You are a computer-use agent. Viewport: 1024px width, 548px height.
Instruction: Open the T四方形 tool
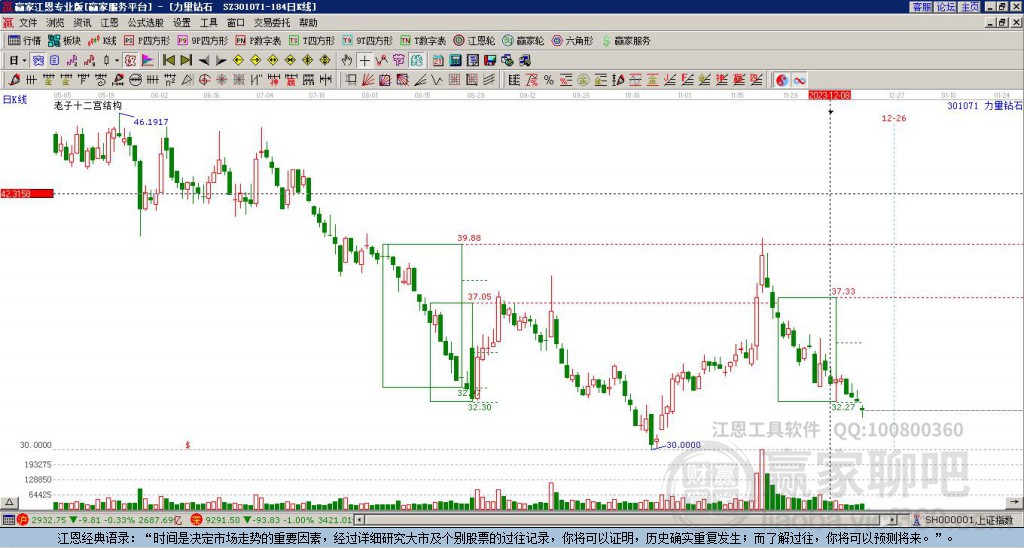pos(312,40)
